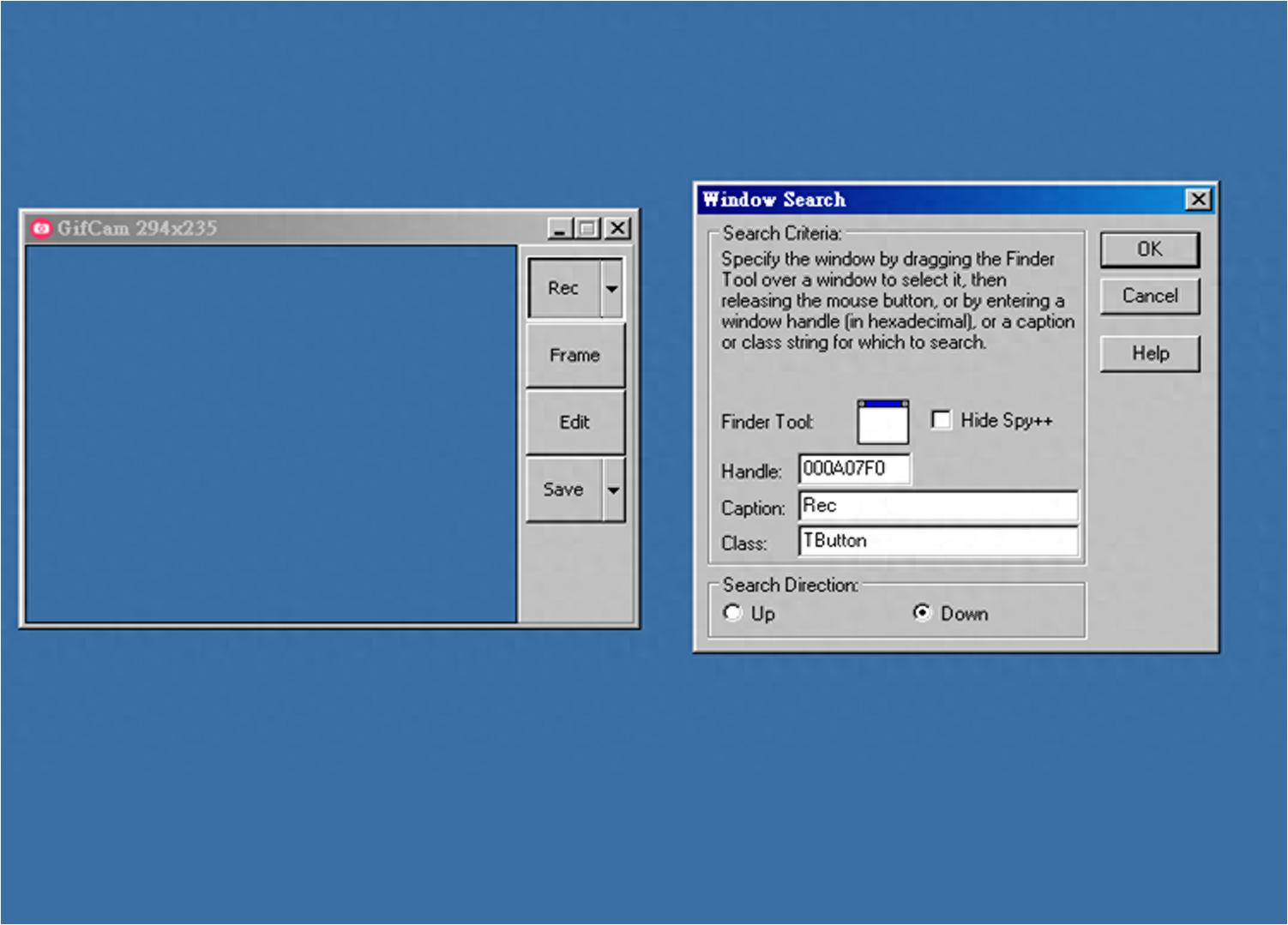
Task: Start recording with the Rec button
Action: pos(564,289)
